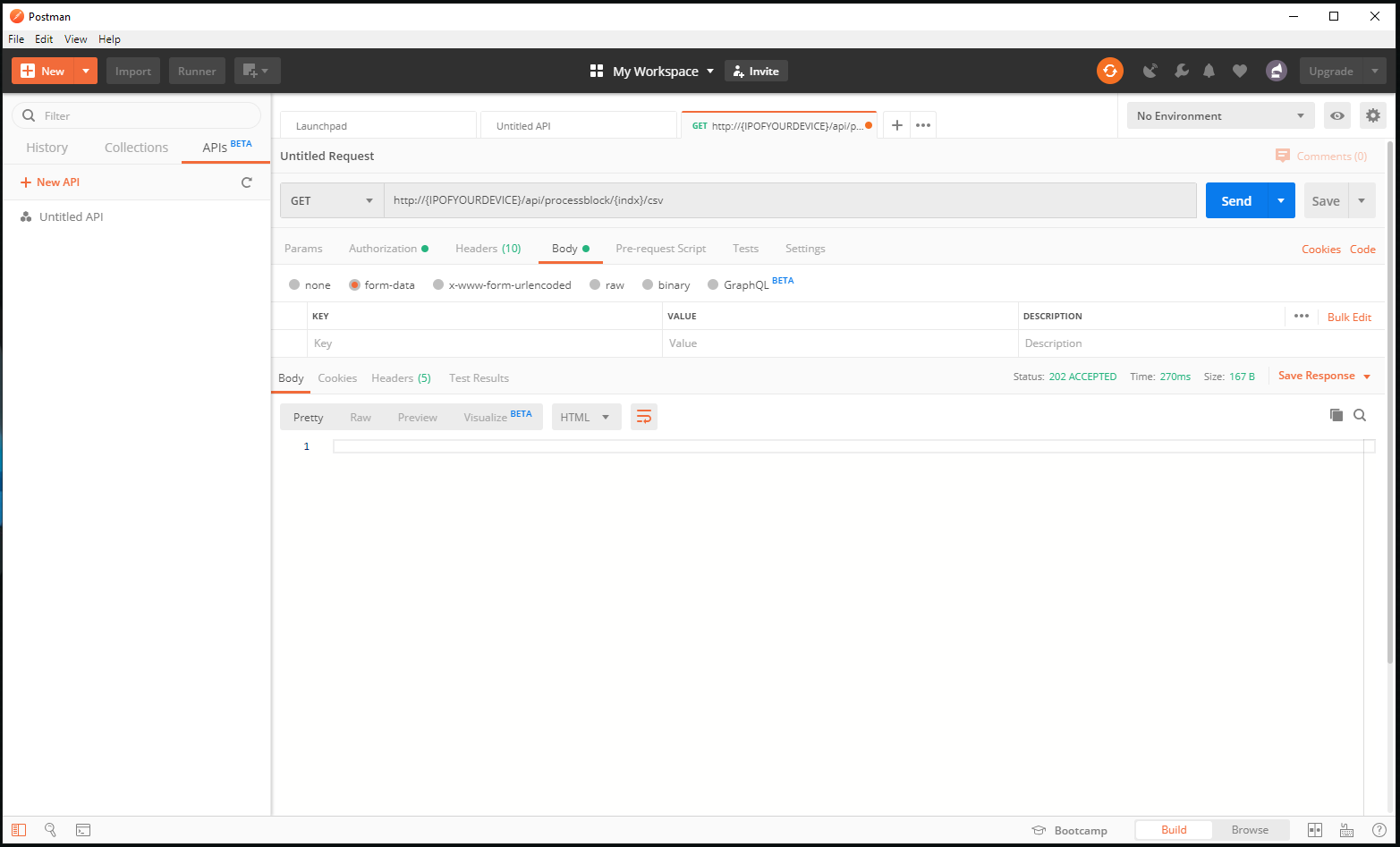Open environment quick look eye icon
This screenshot has width=1400, height=847.
1337,116
